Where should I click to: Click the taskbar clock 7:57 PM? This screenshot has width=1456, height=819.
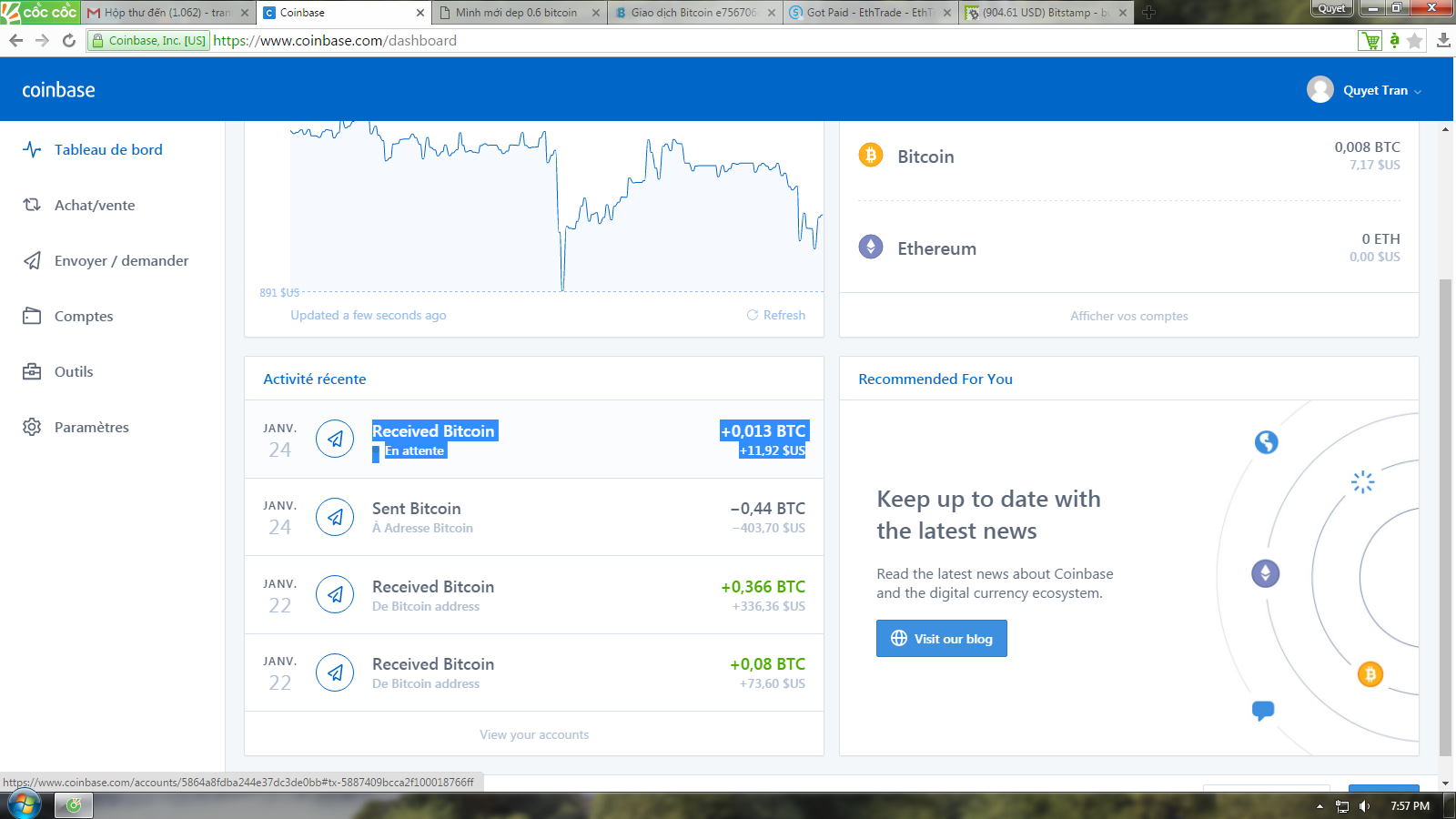click(1410, 806)
